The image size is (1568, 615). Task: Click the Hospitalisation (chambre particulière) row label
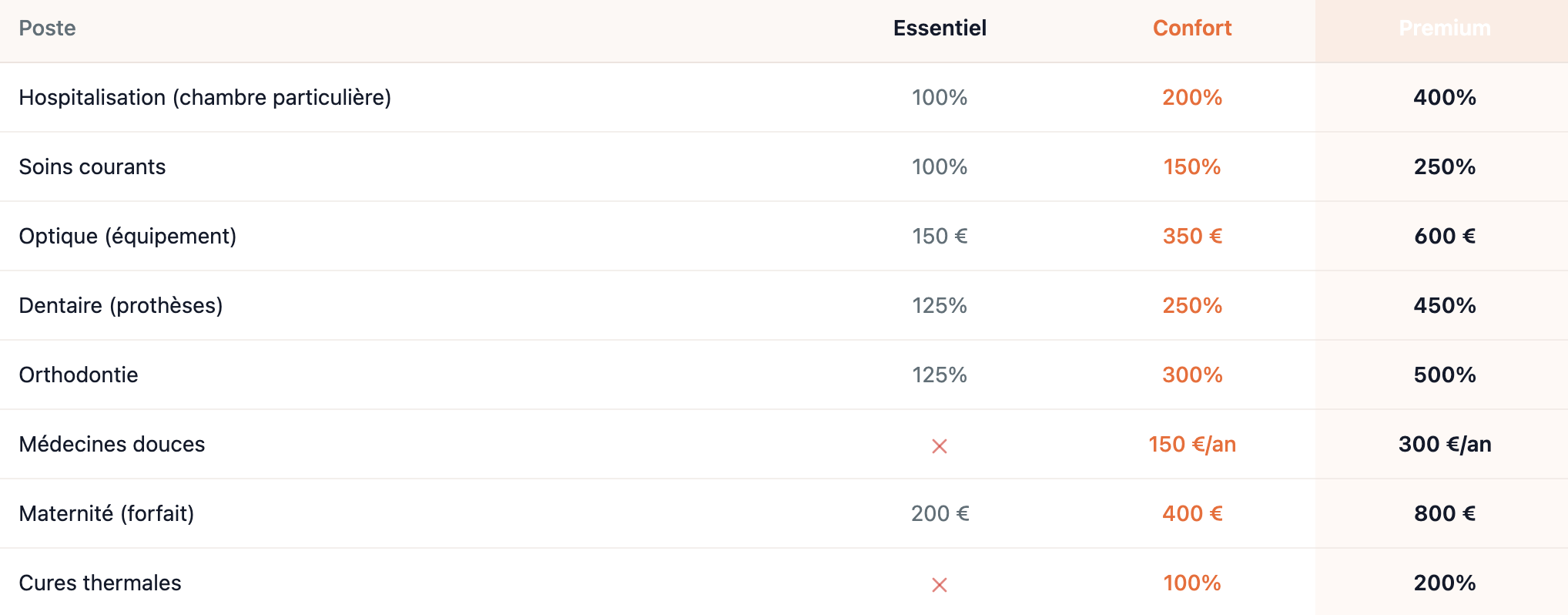(205, 98)
